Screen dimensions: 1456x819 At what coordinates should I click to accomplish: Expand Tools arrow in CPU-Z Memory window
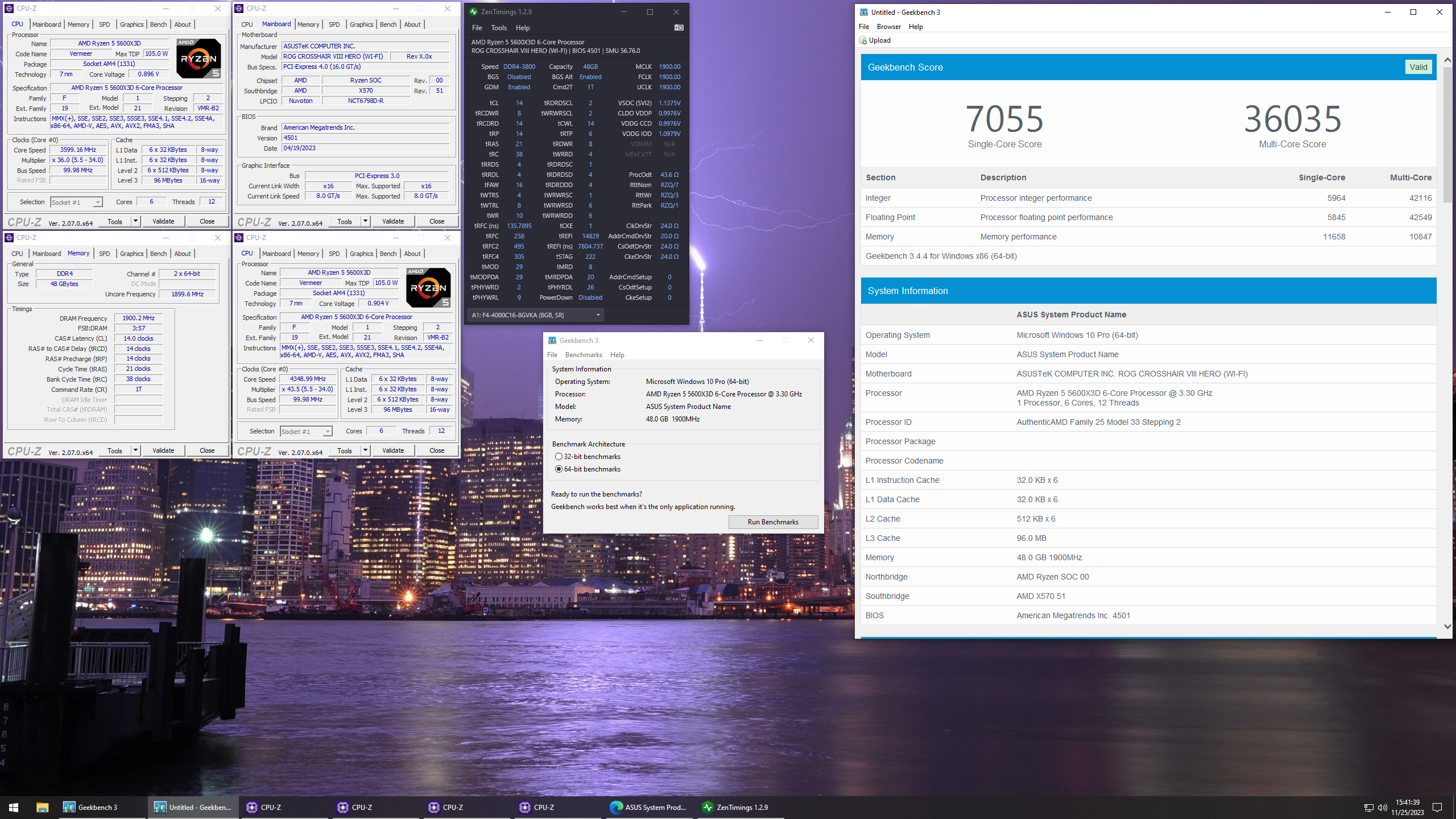[x=135, y=450]
